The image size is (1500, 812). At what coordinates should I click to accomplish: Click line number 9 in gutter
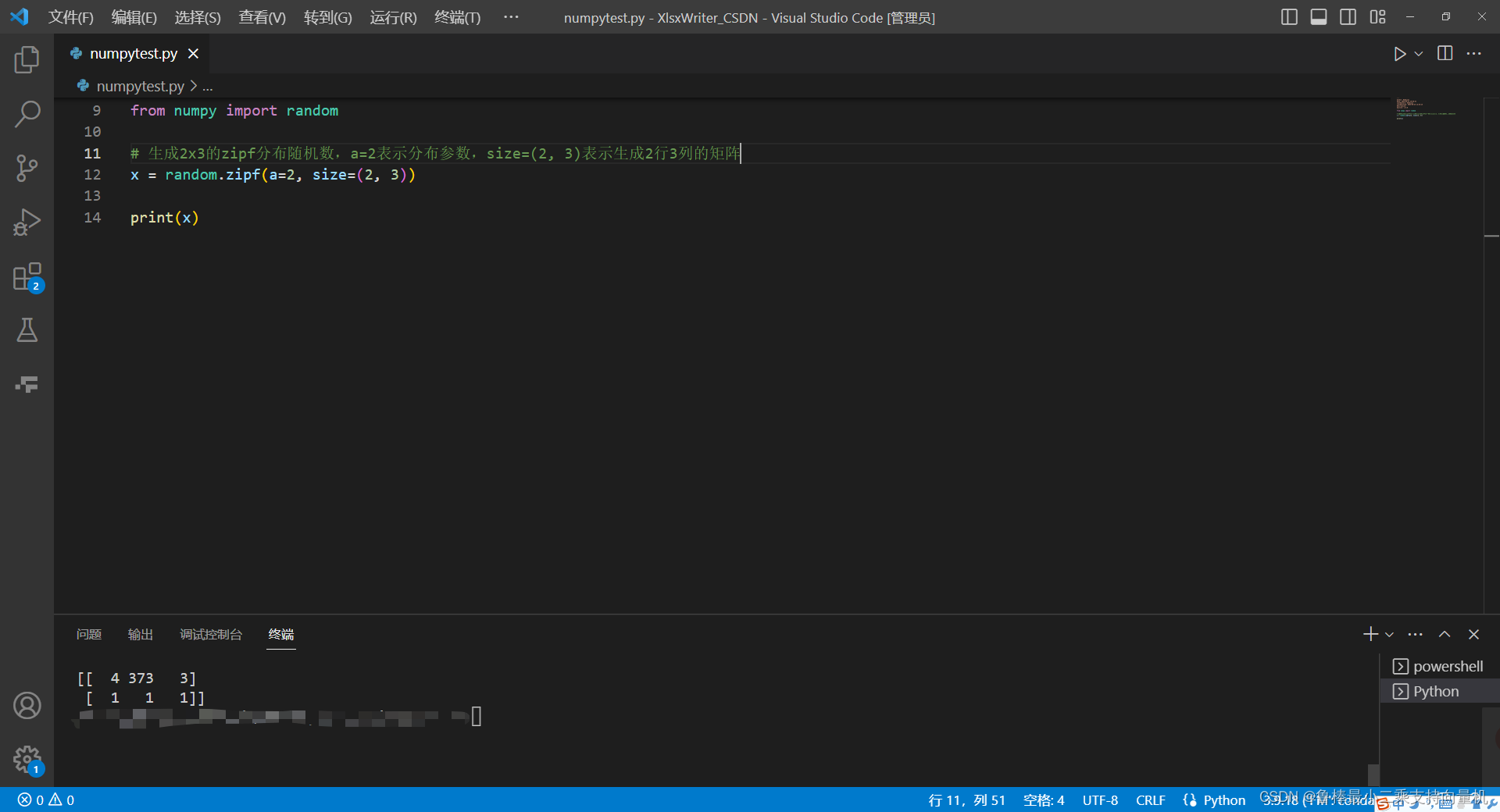pos(97,111)
